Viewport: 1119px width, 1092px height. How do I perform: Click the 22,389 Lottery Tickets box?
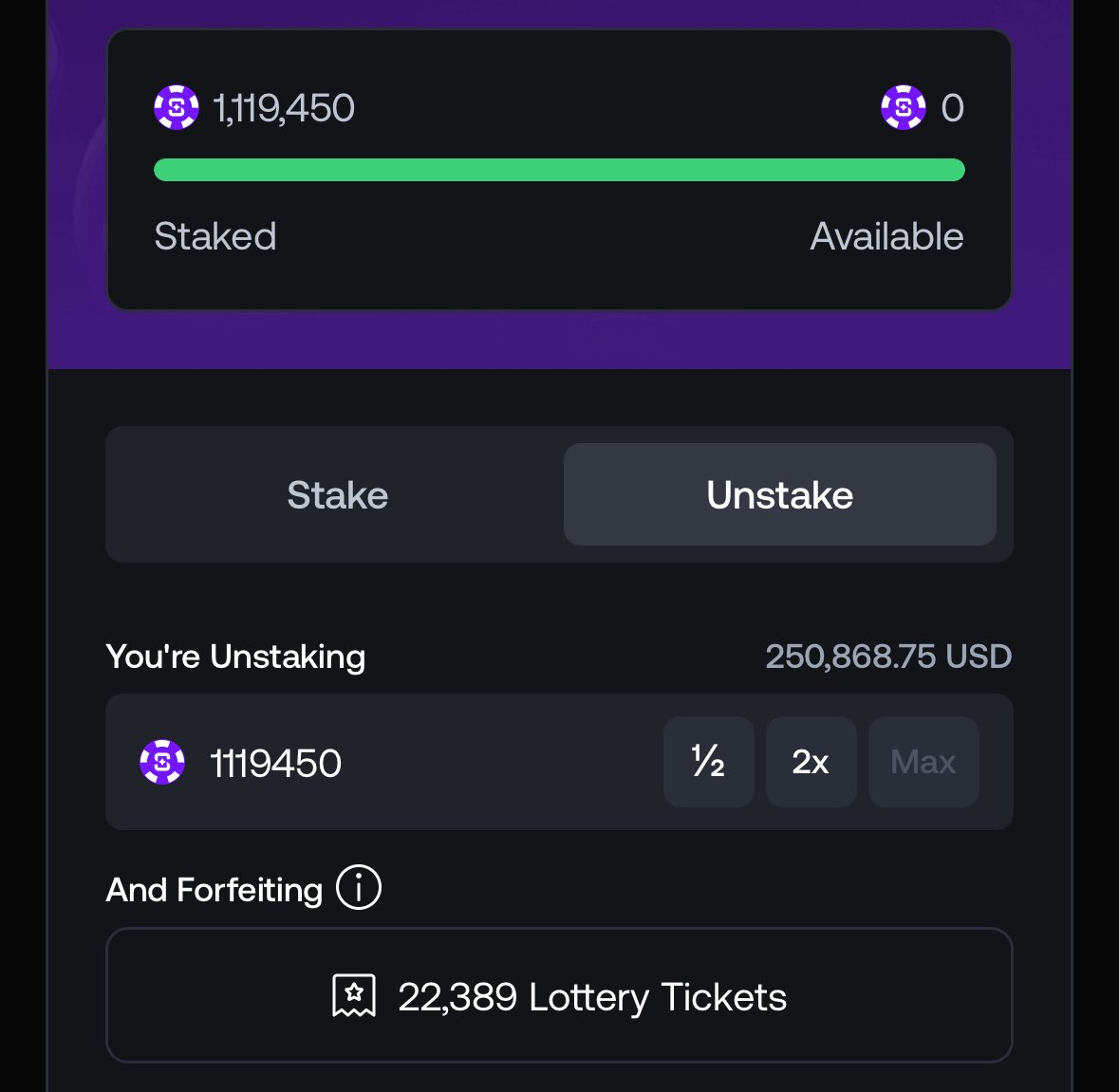[x=560, y=995]
